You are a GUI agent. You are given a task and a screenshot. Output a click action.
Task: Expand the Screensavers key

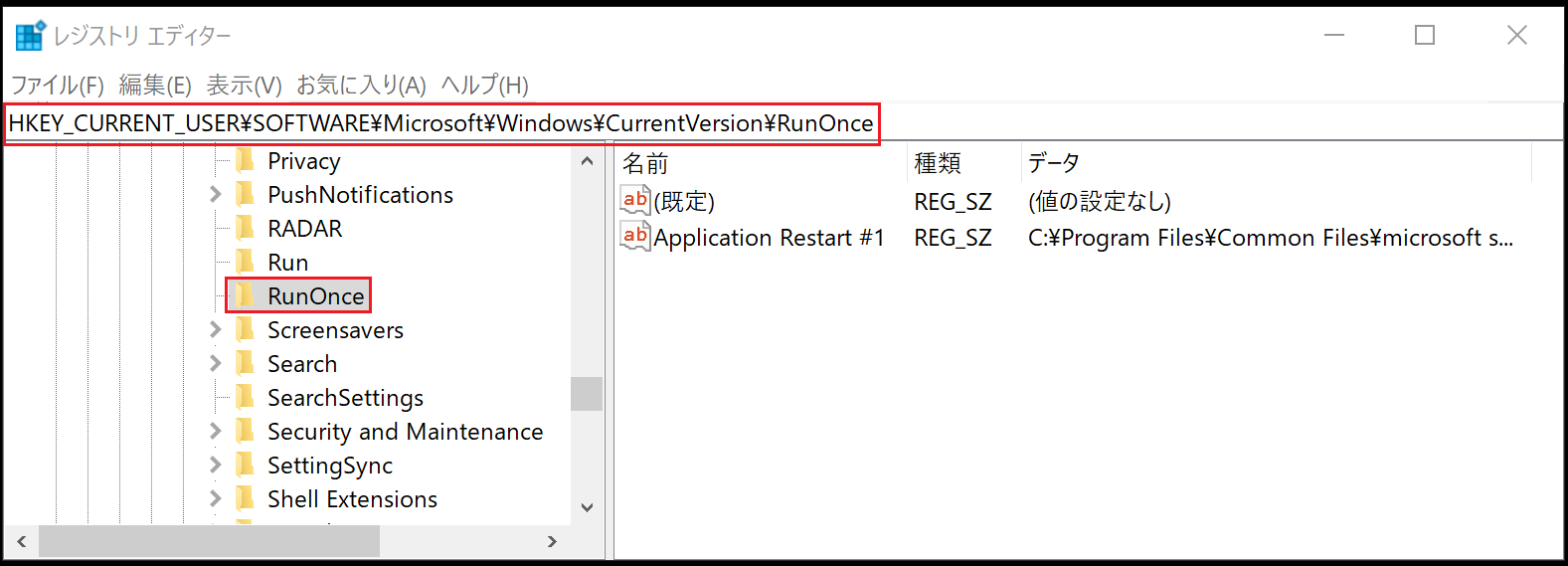pyautogui.click(x=215, y=329)
